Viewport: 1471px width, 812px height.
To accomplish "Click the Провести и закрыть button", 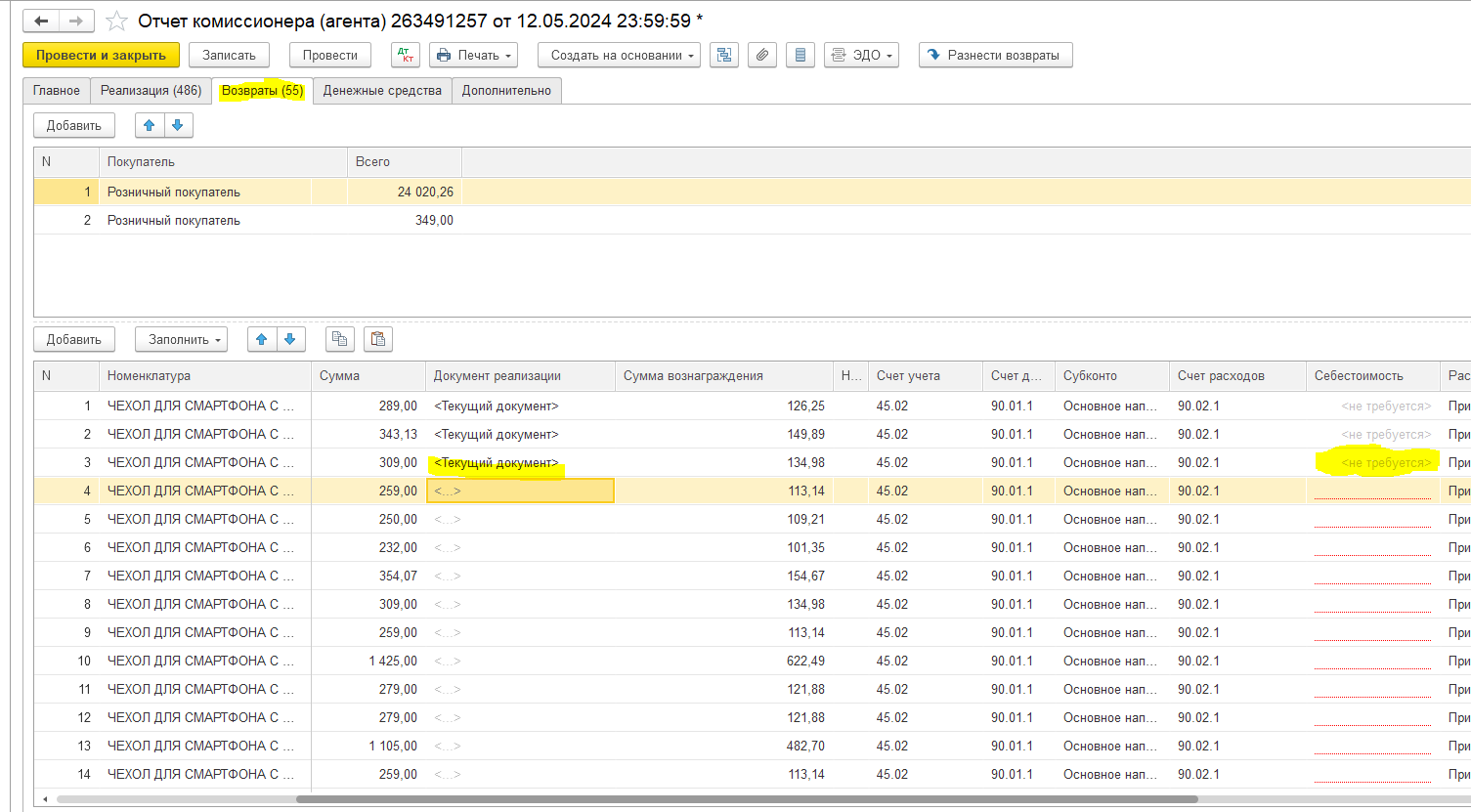I will tap(101, 56).
